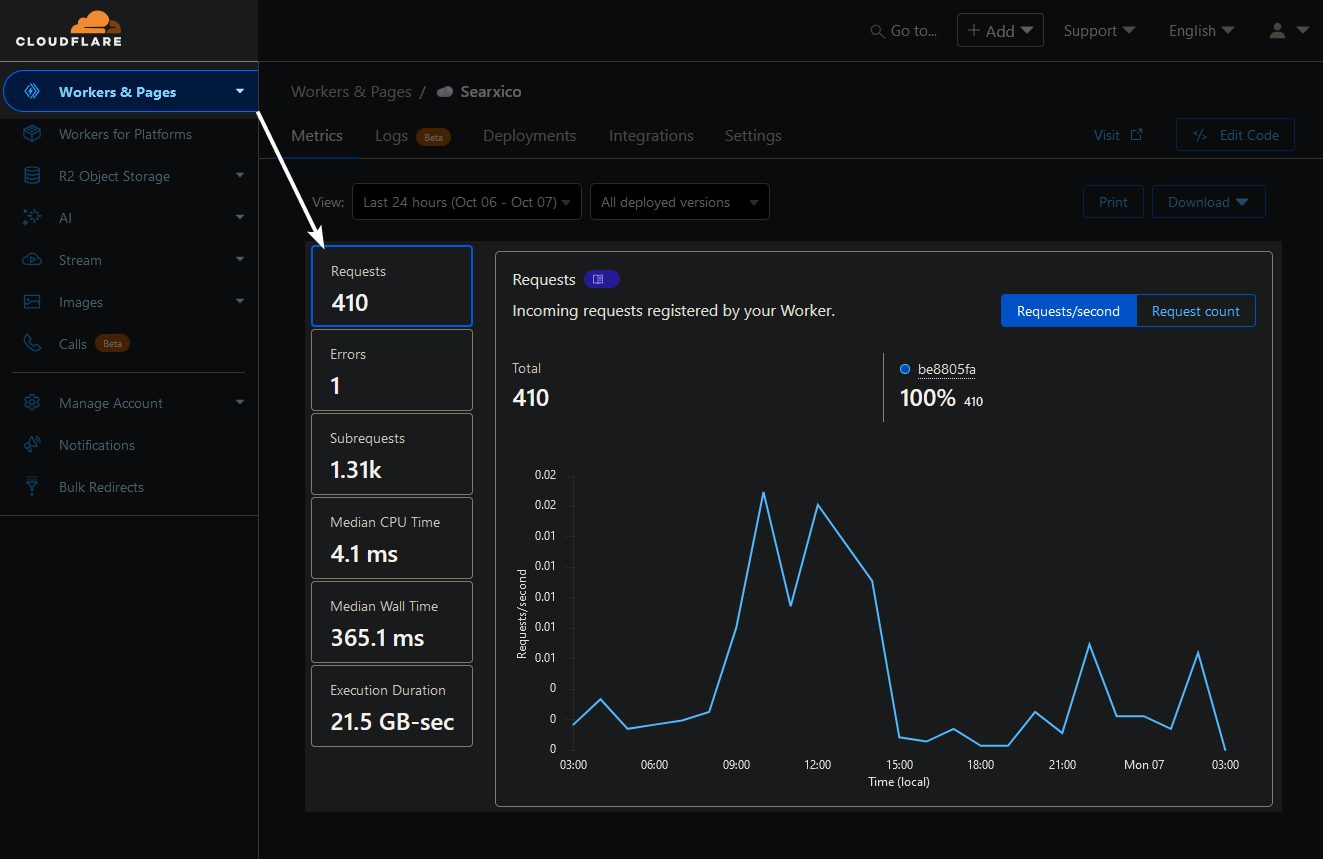This screenshot has height=859, width=1323.
Task: Expand the Stream submenu arrow
Action: [240, 260]
